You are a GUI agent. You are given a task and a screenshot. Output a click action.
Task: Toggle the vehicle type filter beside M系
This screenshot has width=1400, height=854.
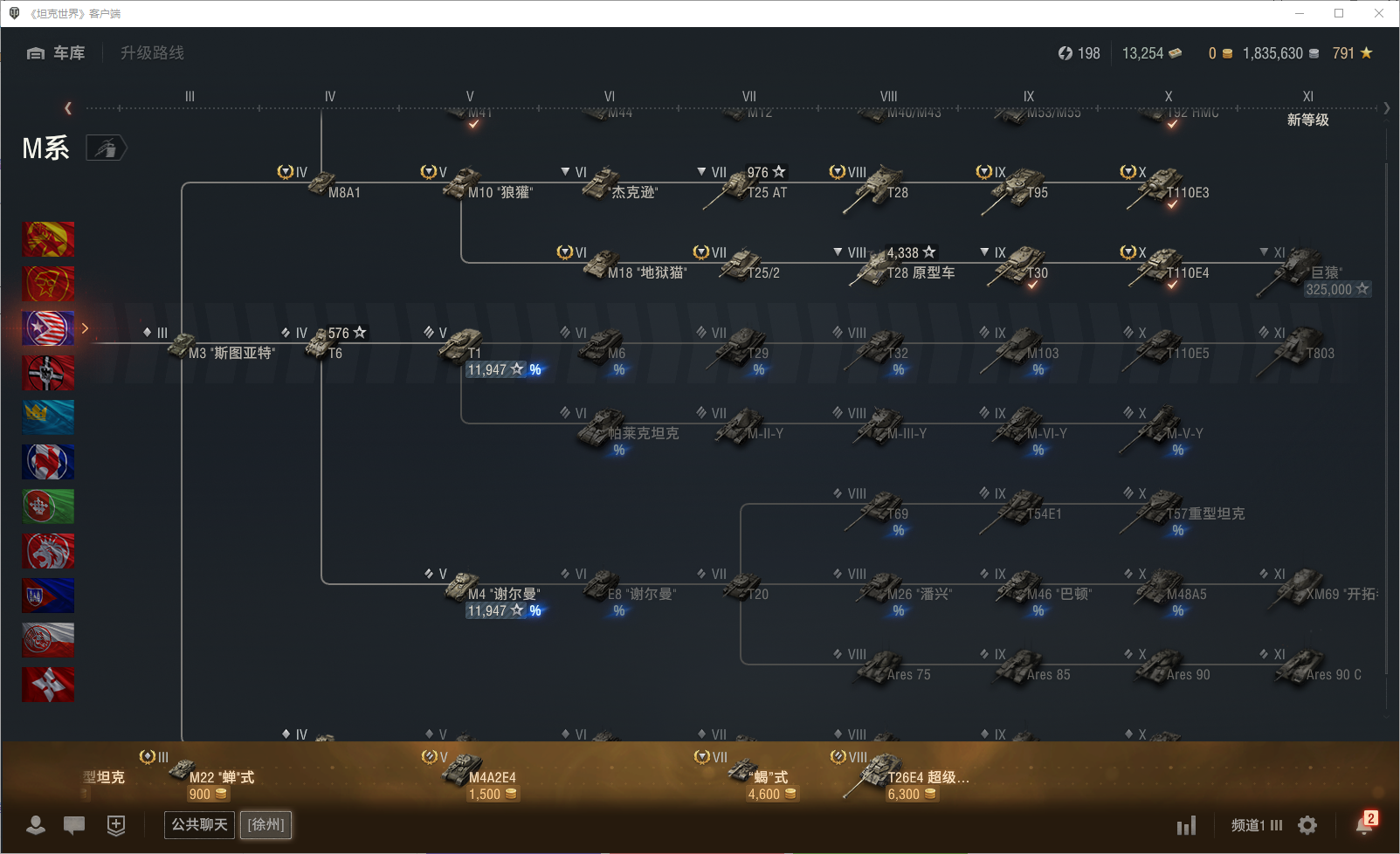(x=106, y=148)
